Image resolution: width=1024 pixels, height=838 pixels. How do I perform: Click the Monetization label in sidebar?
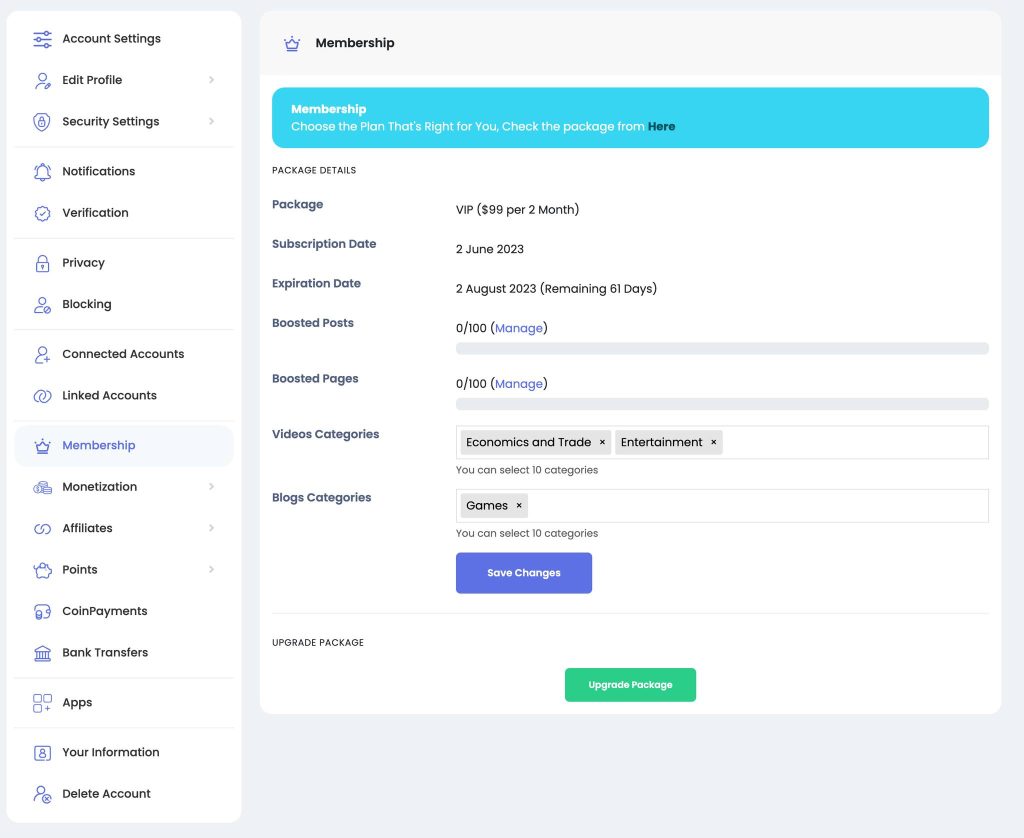(x=100, y=487)
